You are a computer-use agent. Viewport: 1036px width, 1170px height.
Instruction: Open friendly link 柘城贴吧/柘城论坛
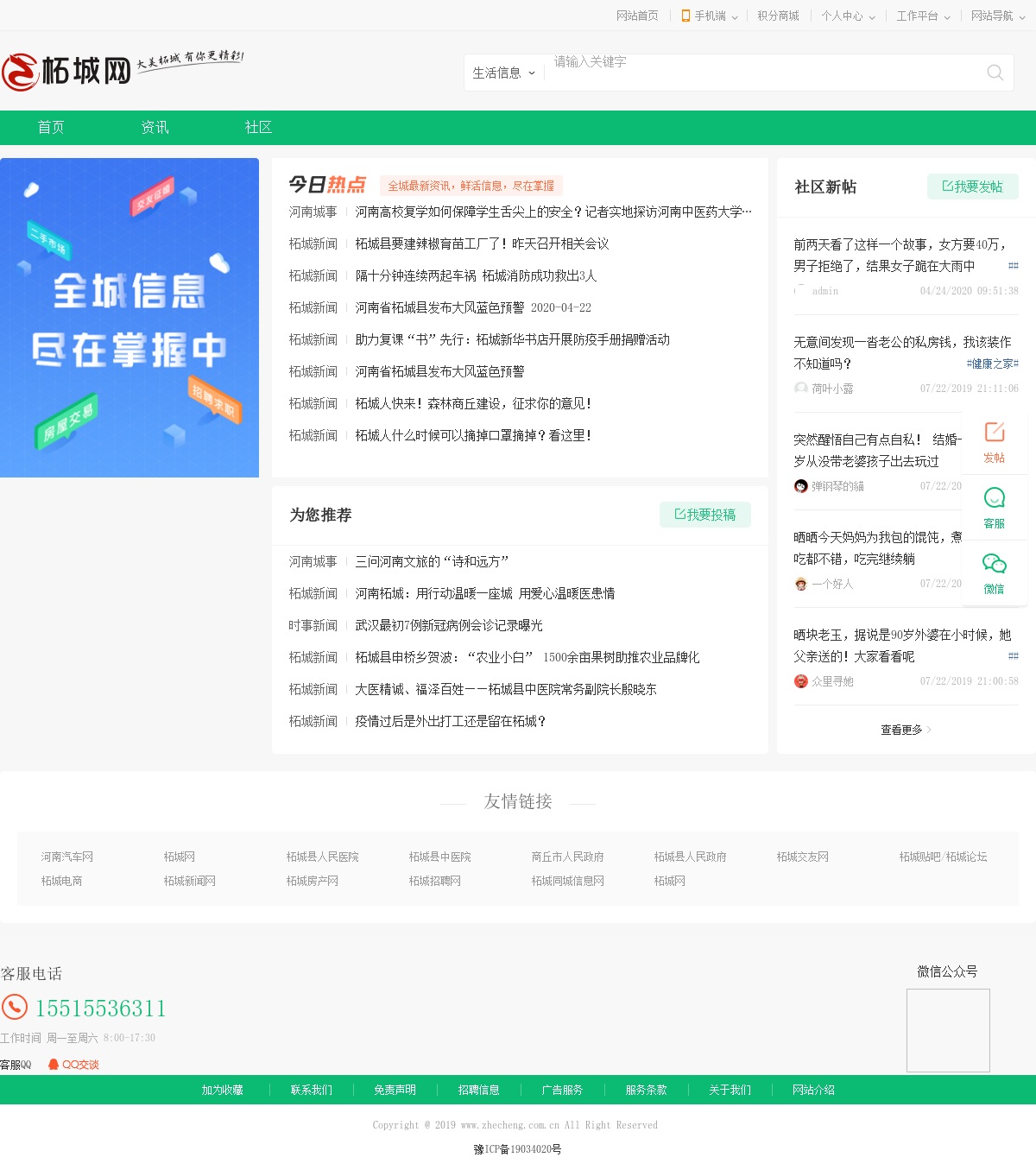click(943, 857)
